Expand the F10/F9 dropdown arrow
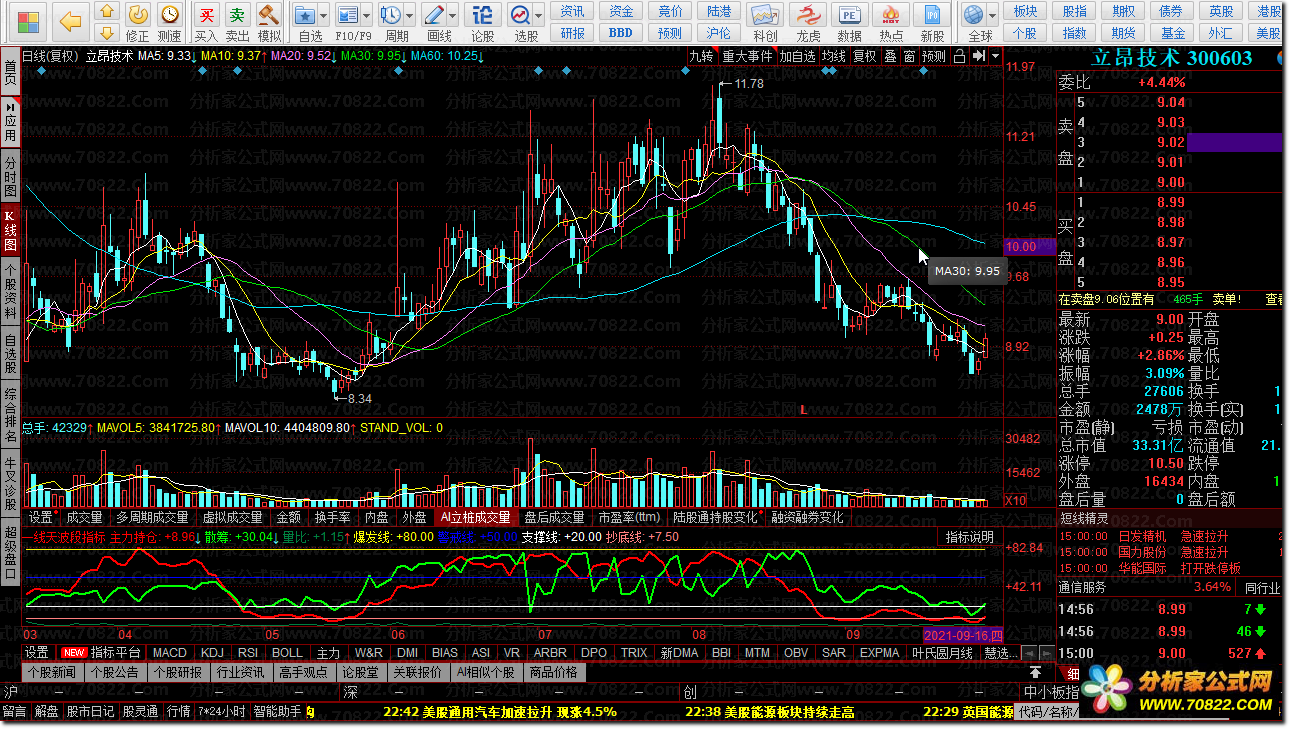The height and width of the screenshot is (729, 1291). [368, 16]
